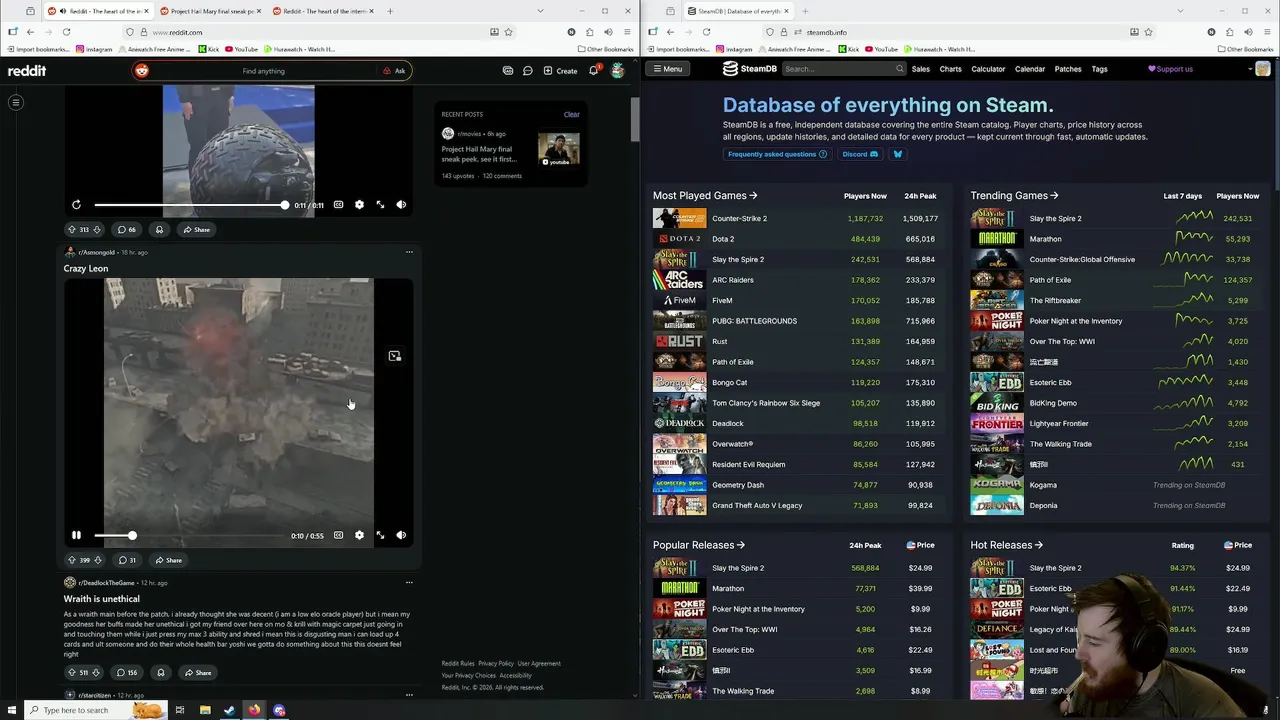
Task: Open a new tab in Reddit window
Action: coord(390,11)
